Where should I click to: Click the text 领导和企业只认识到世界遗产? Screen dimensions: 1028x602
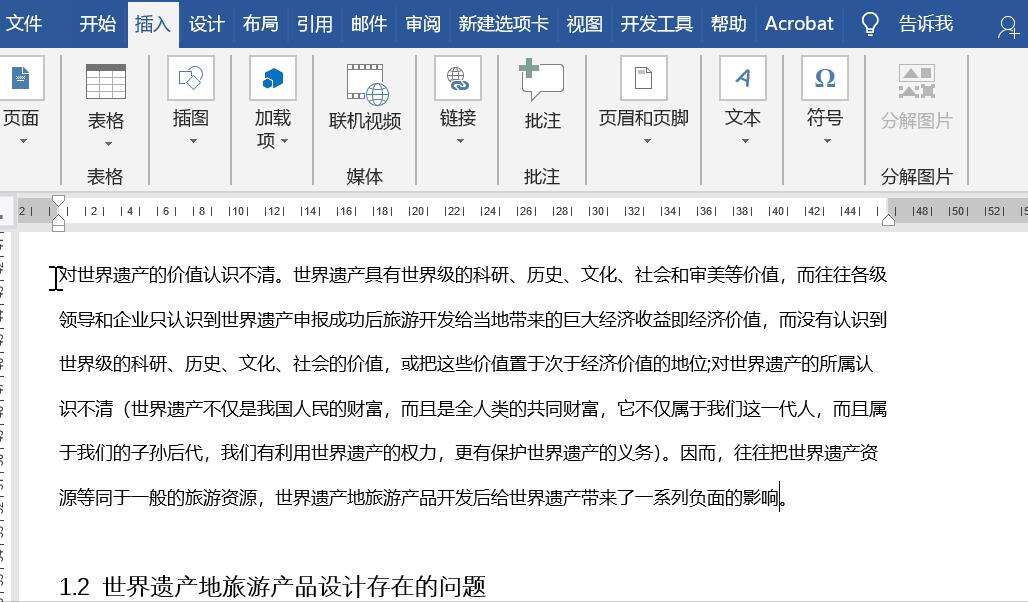pos(176,319)
